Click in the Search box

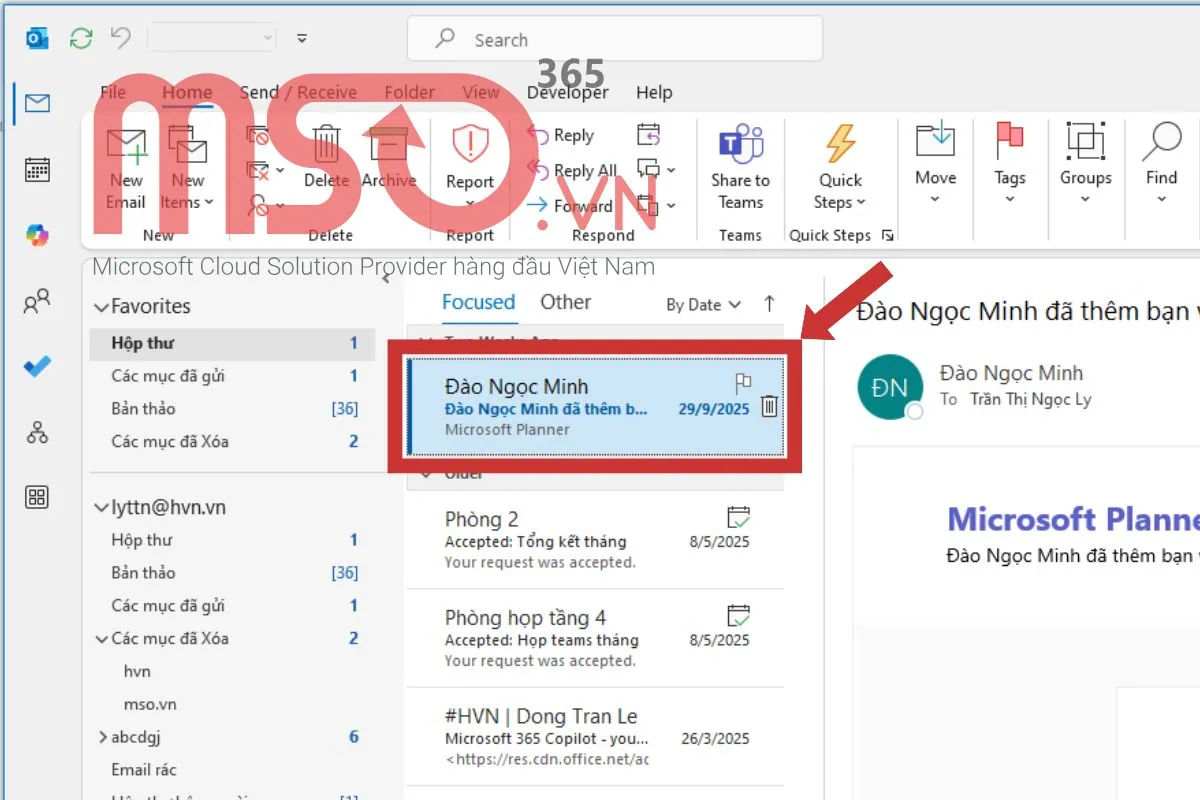tap(615, 40)
